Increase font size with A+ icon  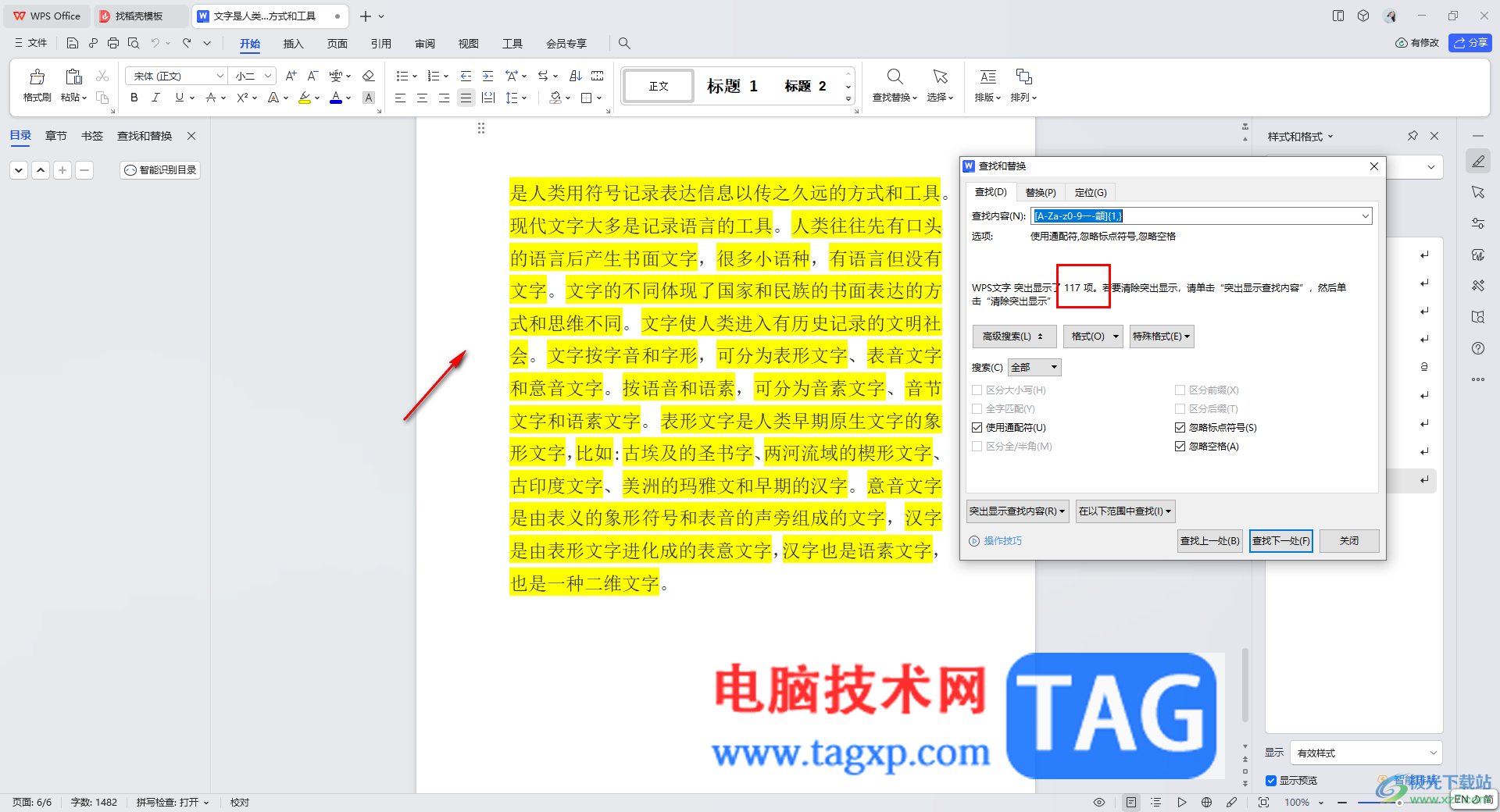pyautogui.click(x=291, y=76)
